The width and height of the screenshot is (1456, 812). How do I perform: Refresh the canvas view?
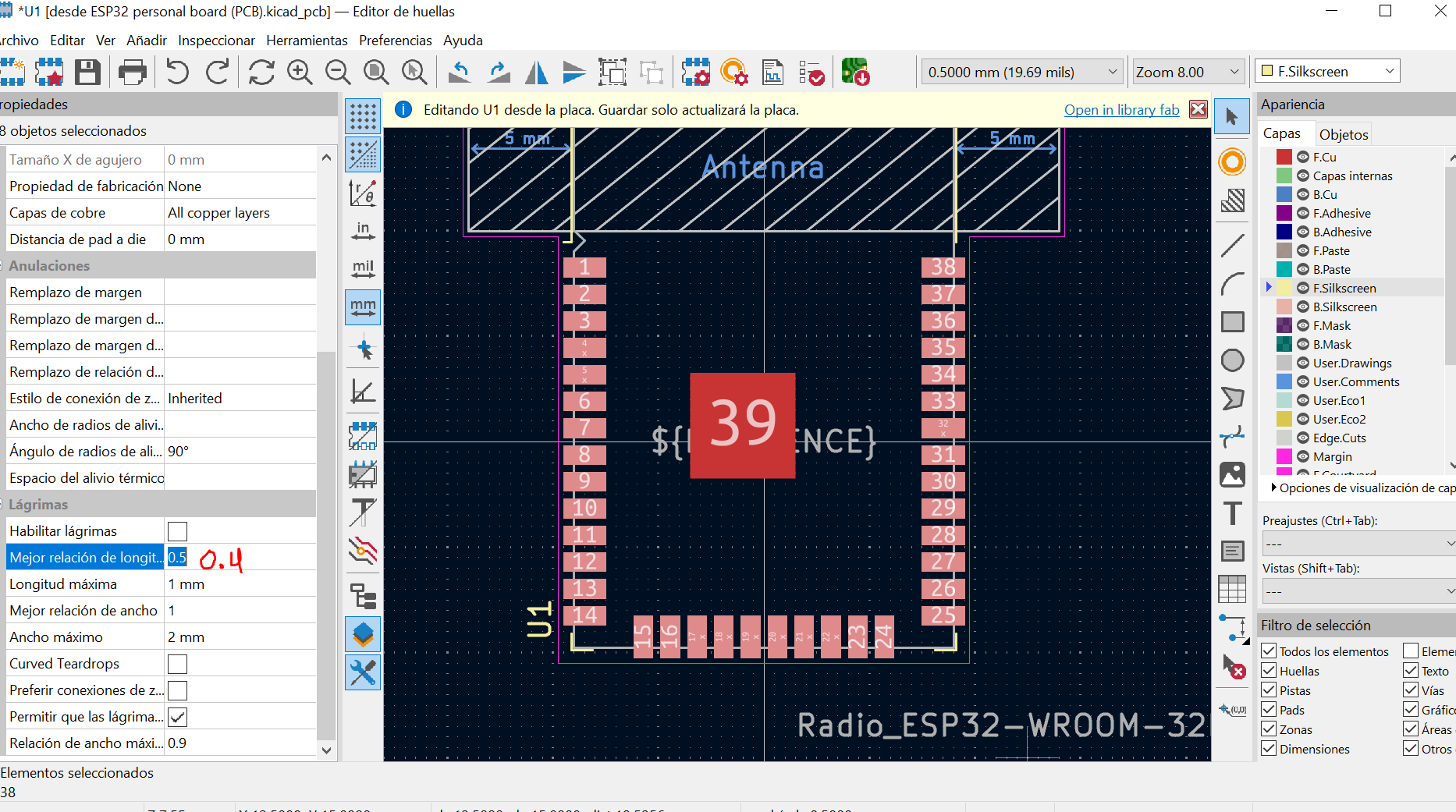point(261,73)
